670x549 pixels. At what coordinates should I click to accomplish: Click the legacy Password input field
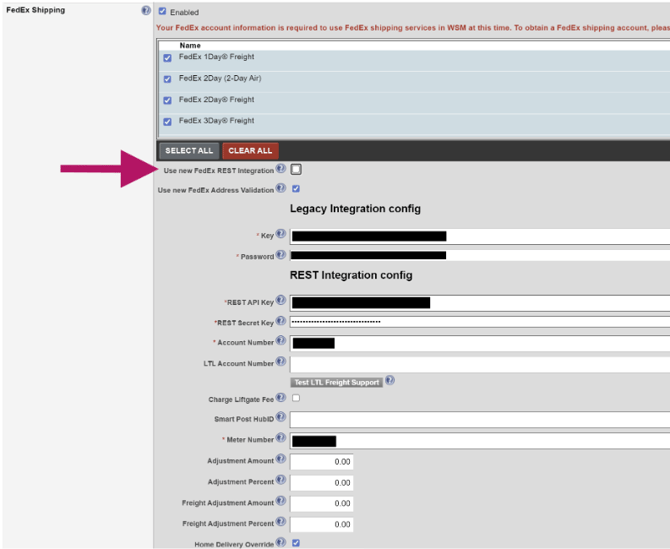click(x=480, y=255)
